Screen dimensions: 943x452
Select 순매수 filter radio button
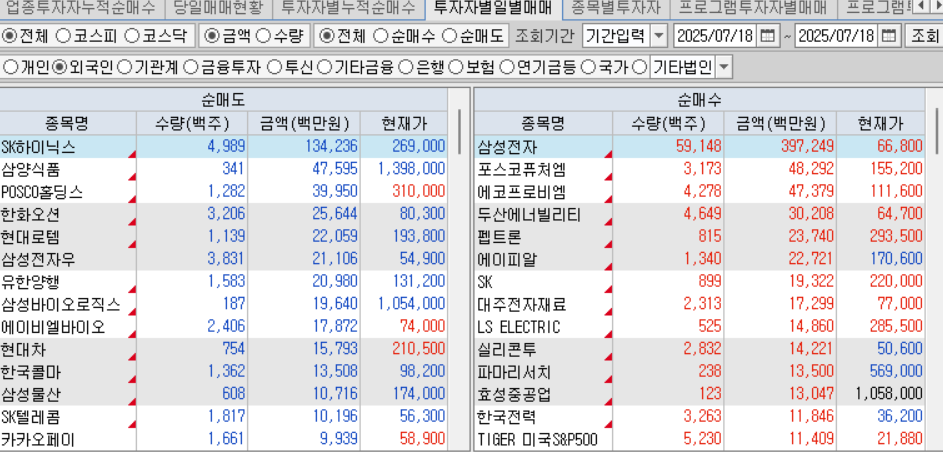coord(381,36)
